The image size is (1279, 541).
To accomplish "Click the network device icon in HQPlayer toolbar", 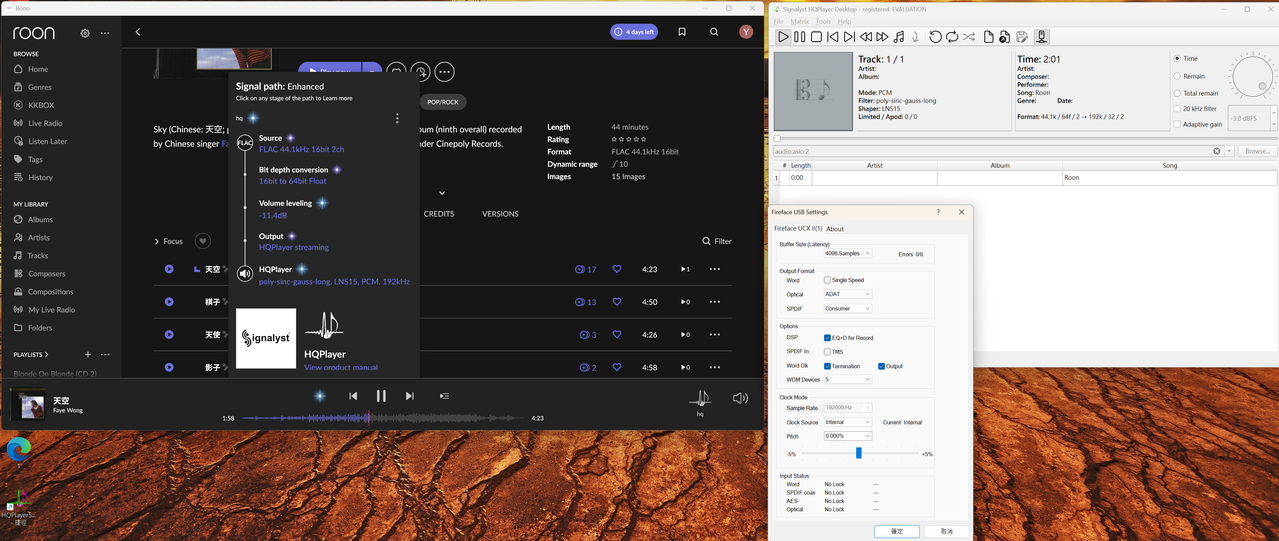I will point(1041,37).
